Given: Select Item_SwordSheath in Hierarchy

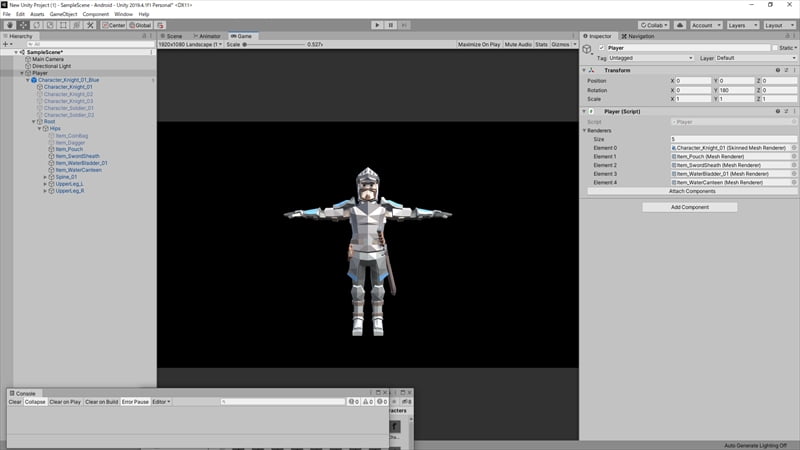Looking at the screenshot, I should (x=77, y=156).
